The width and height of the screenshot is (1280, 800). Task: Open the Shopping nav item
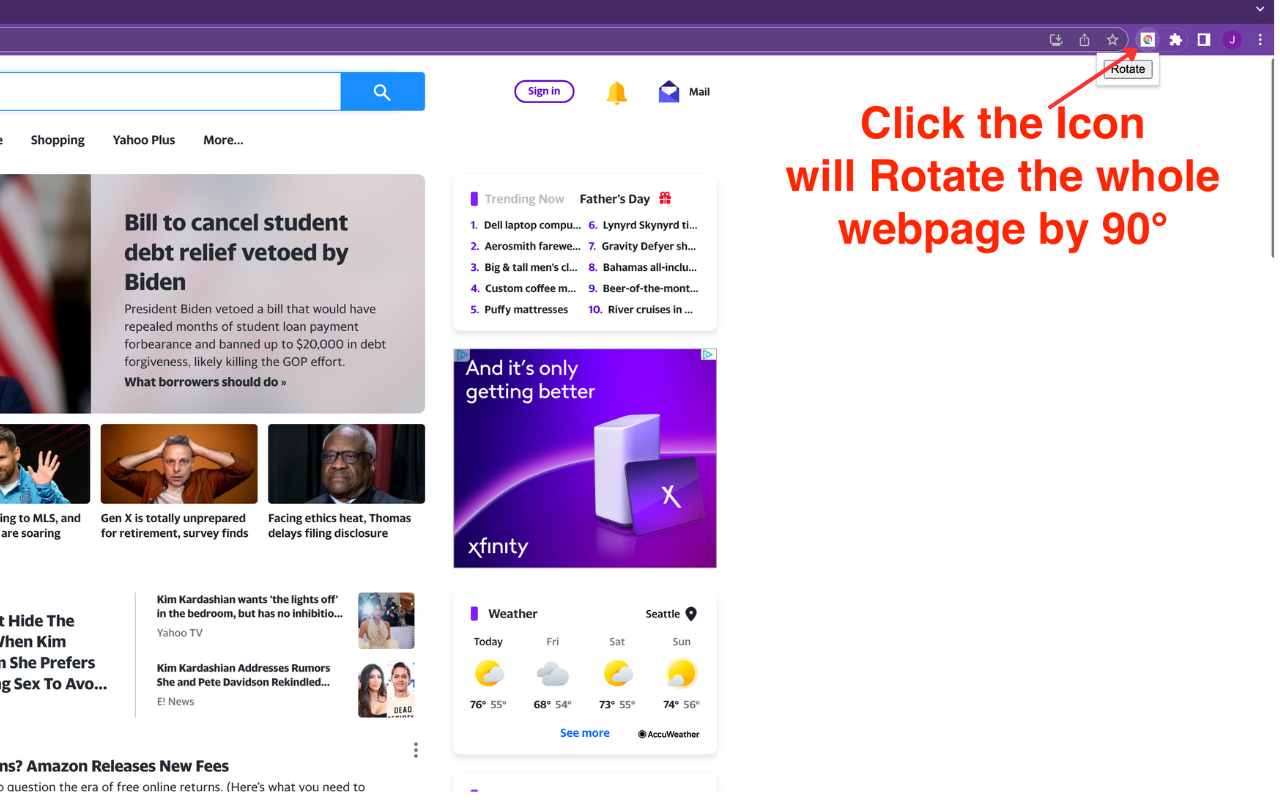(x=58, y=140)
